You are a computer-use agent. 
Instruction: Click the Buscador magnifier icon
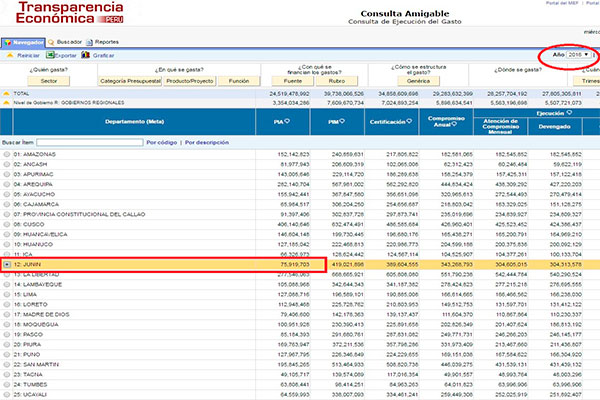pos(51,42)
